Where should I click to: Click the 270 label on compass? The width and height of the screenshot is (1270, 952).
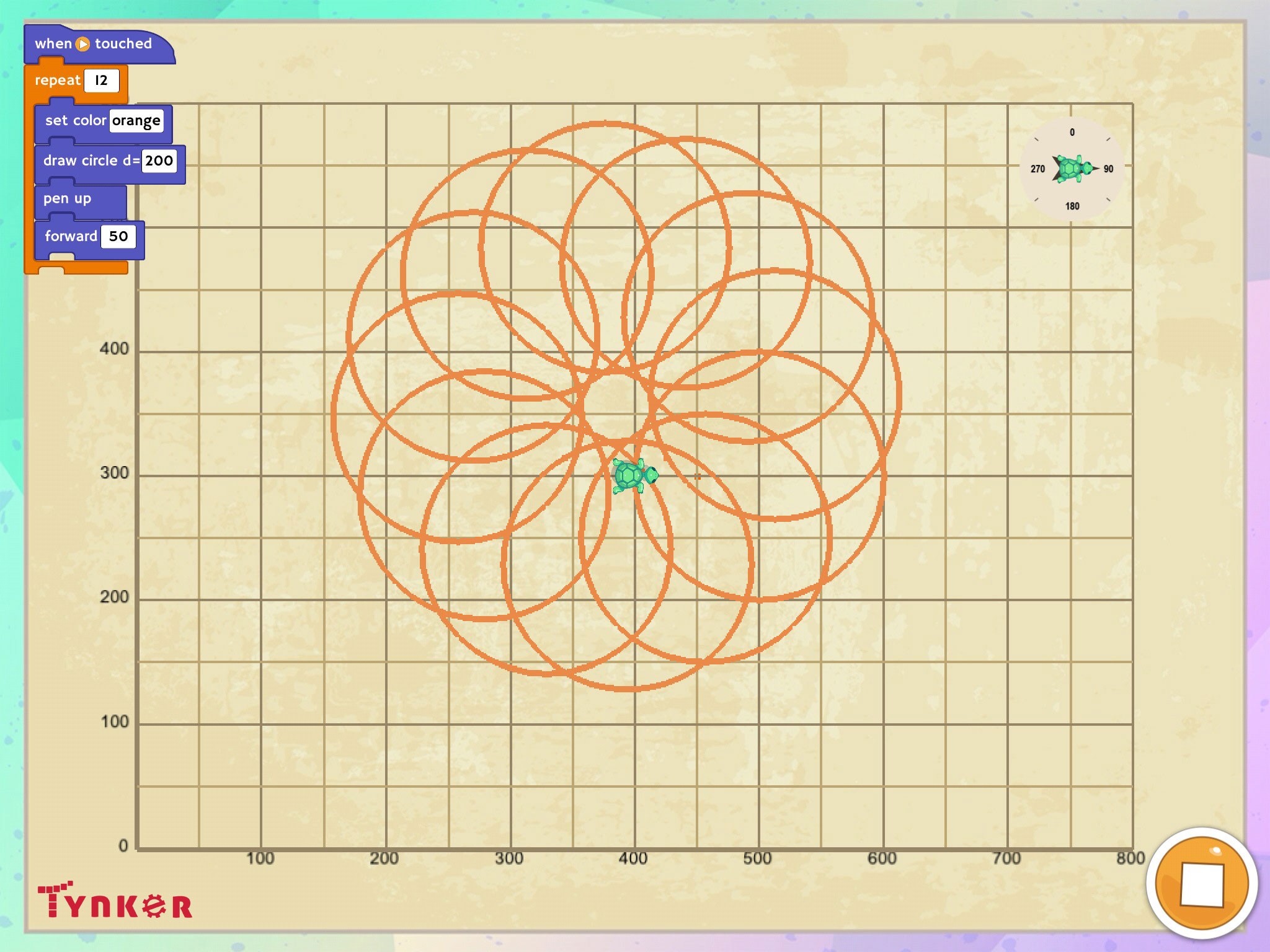pos(1037,169)
